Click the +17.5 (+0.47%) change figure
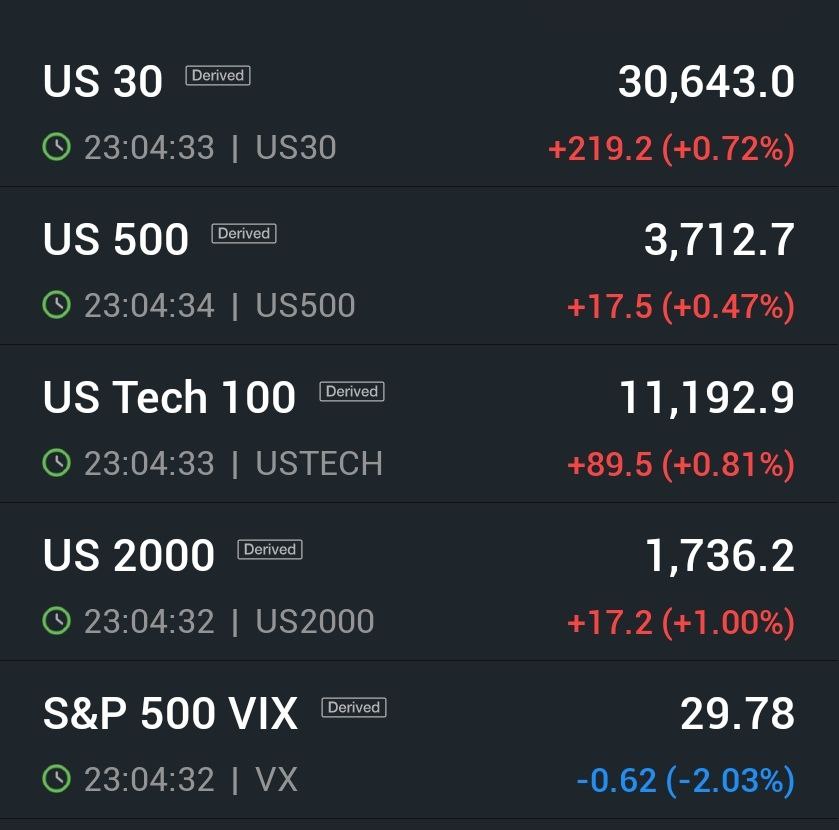The height and width of the screenshot is (830, 839). point(681,307)
